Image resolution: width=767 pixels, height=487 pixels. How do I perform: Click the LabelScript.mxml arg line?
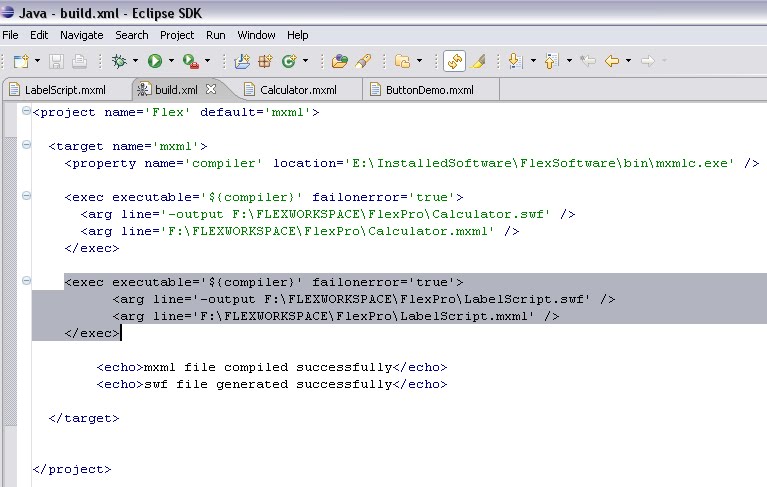pos(336,316)
